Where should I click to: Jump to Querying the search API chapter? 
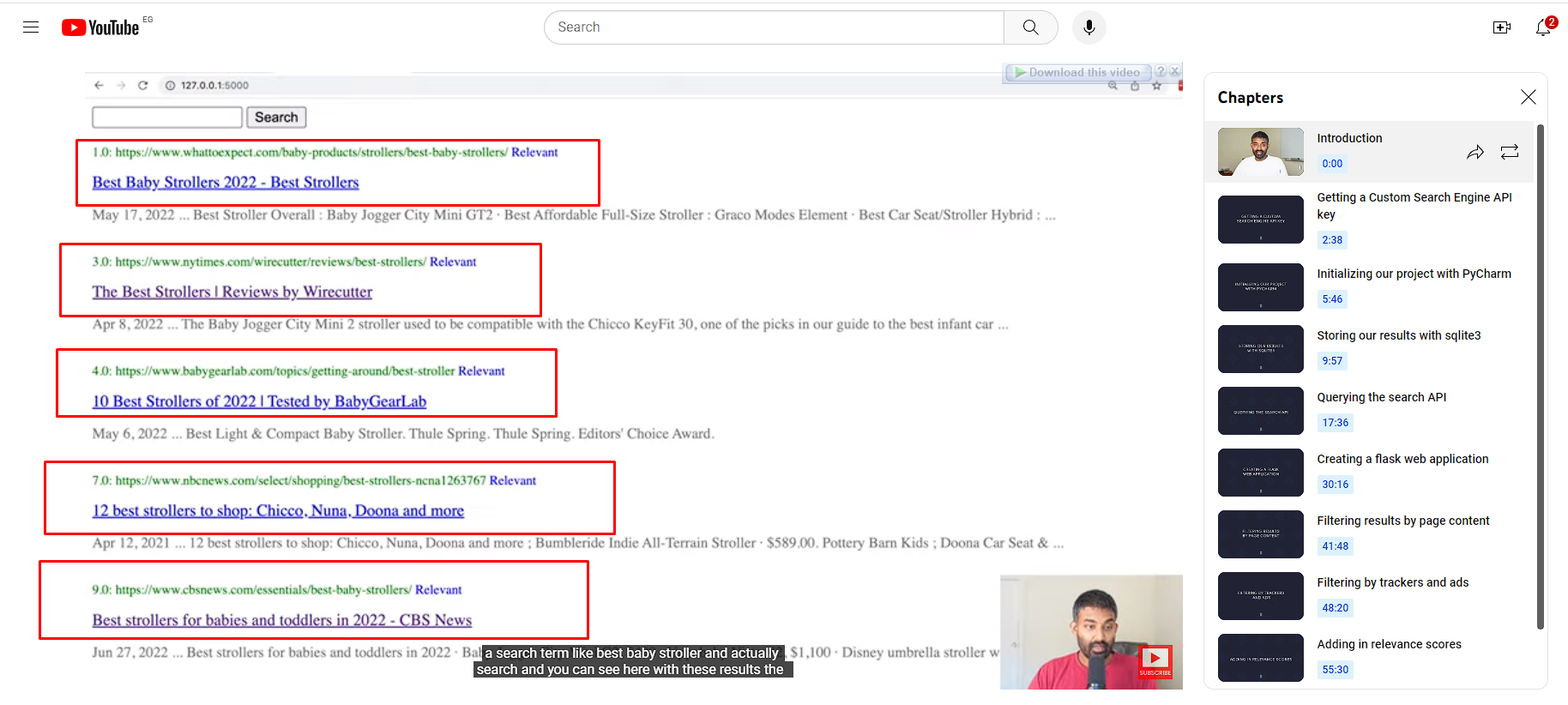point(1381,397)
